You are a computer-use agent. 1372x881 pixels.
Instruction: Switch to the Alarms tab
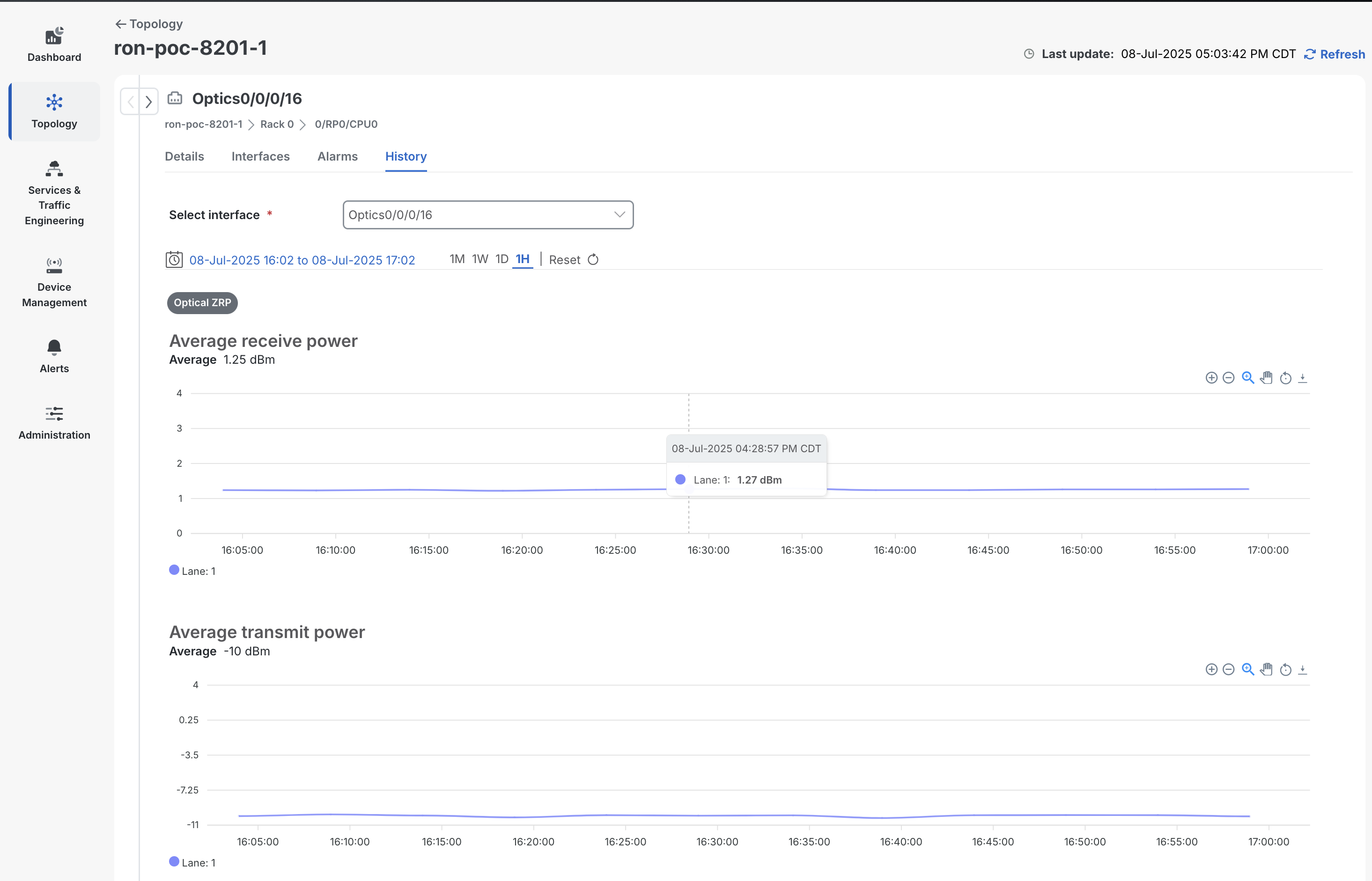(338, 156)
